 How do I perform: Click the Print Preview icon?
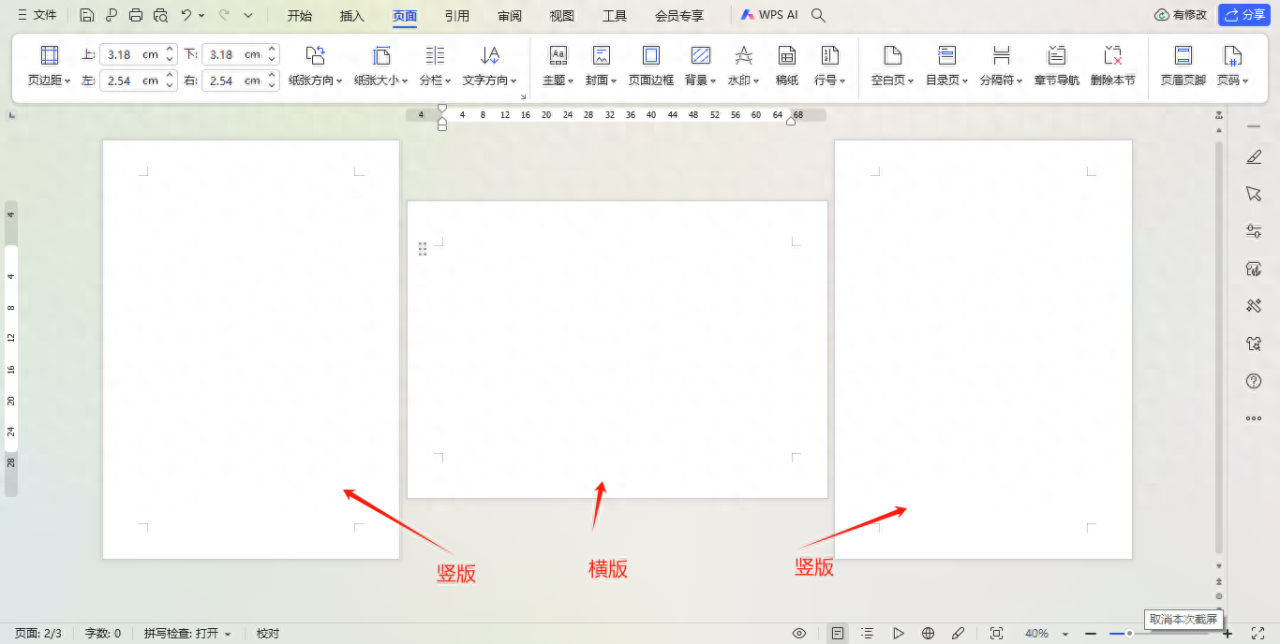coord(160,15)
